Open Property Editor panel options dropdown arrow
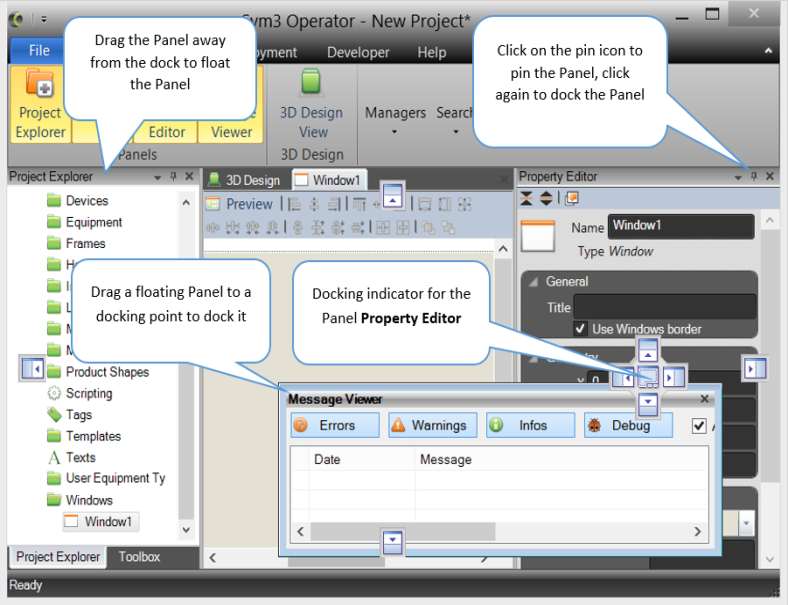The image size is (788, 605). tap(738, 177)
